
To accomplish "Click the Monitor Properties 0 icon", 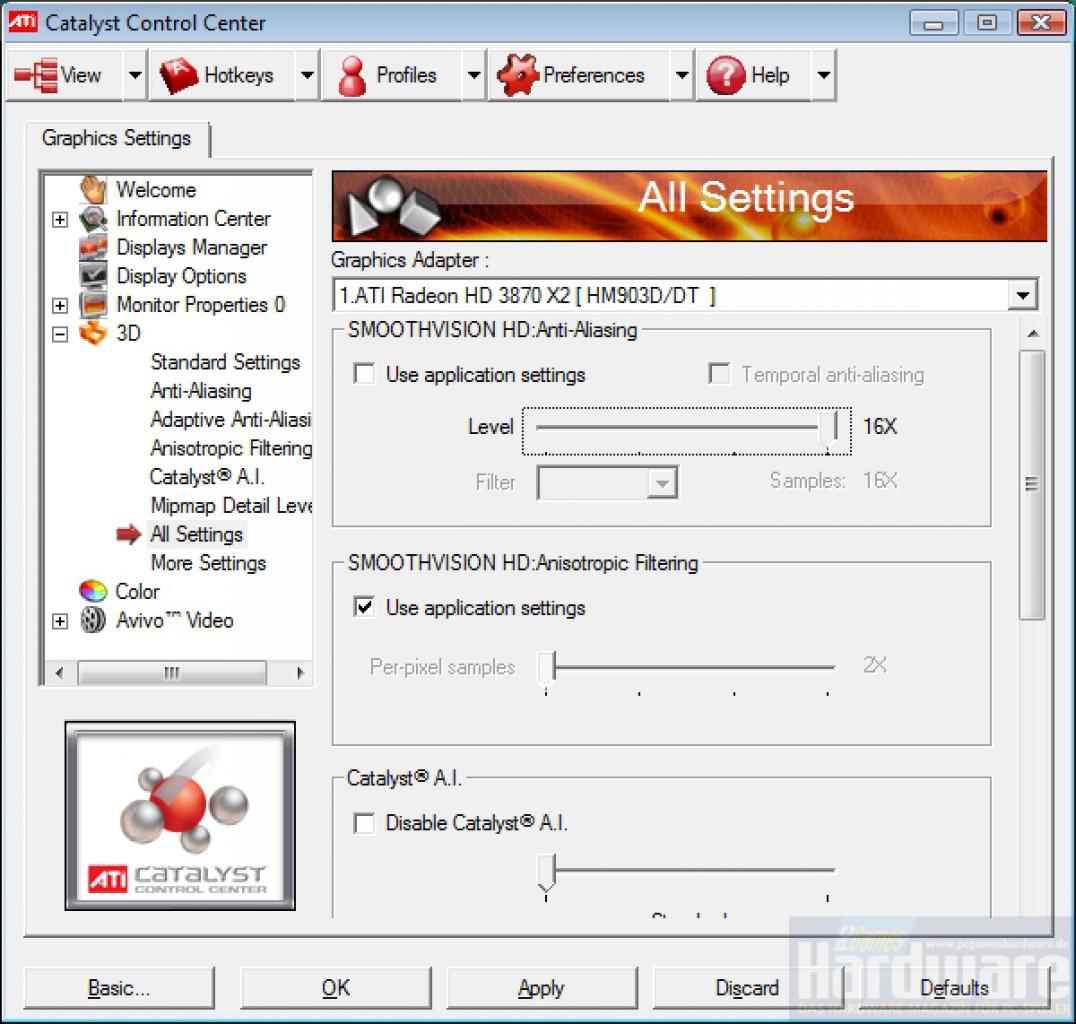I will point(93,305).
